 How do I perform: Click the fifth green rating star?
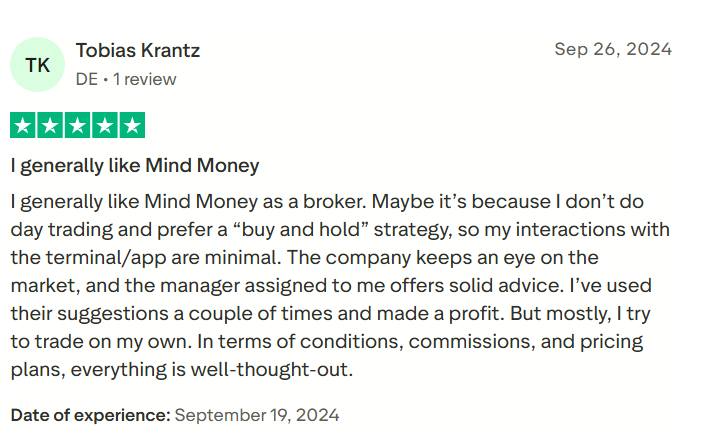pyautogui.click(x=131, y=126)
